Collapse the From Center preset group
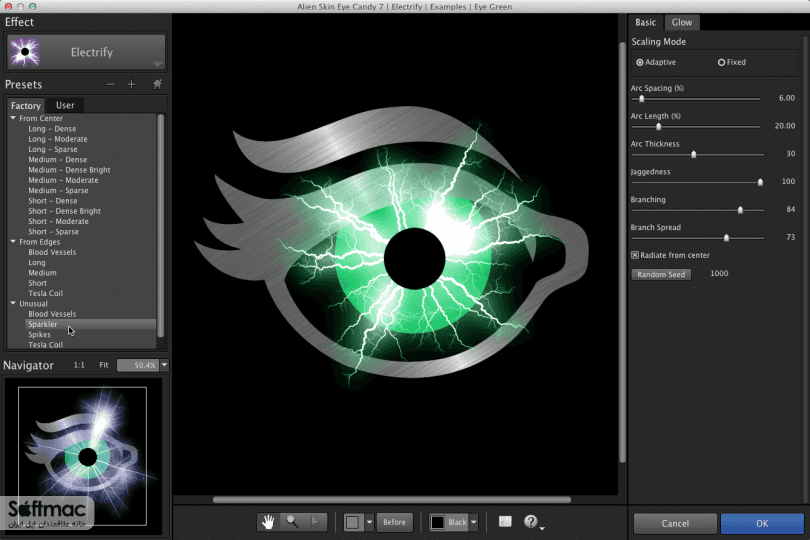Viewport: 810px width, 540px height. tap(13, 118)
